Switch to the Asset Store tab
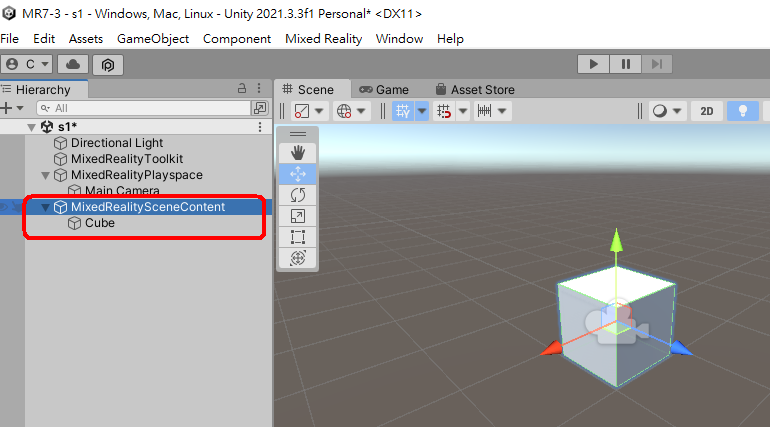Screen dimensions: 770x427 (475, 89)
